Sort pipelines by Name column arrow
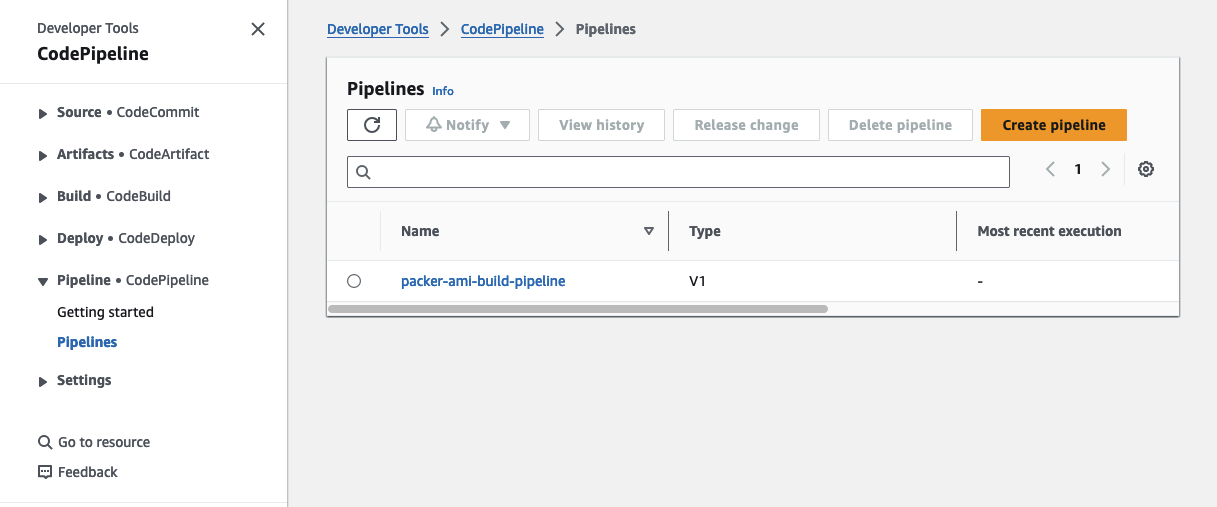The height and width of the screenshot is (507, 1217). pos(648,231)
